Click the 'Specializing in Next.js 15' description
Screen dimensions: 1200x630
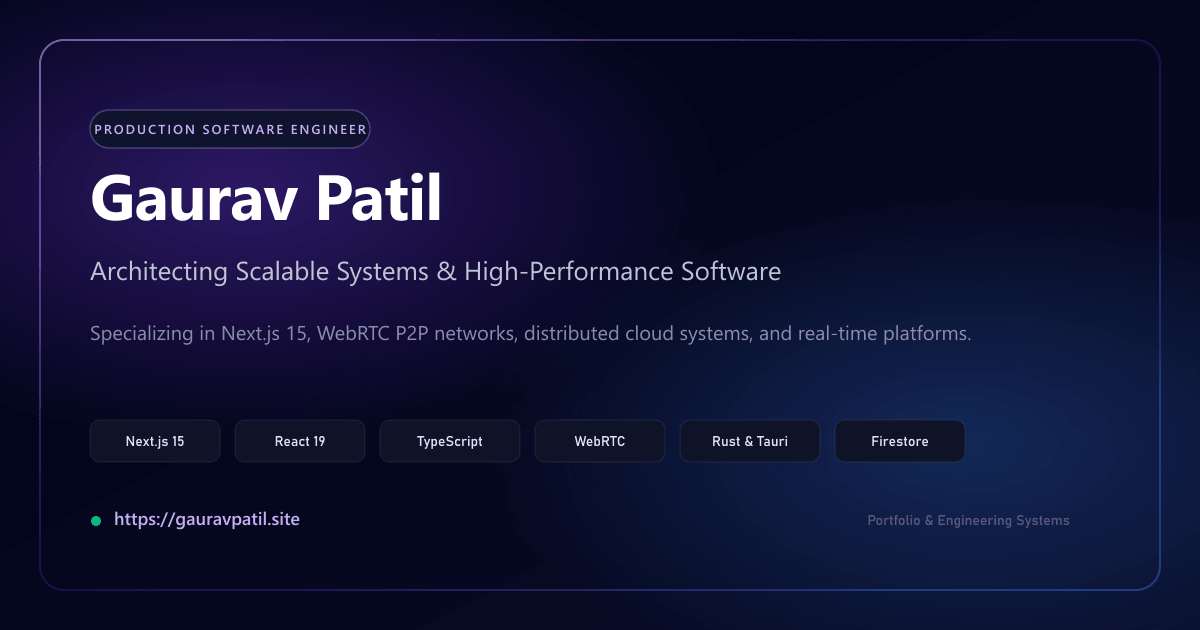point(531,334)
